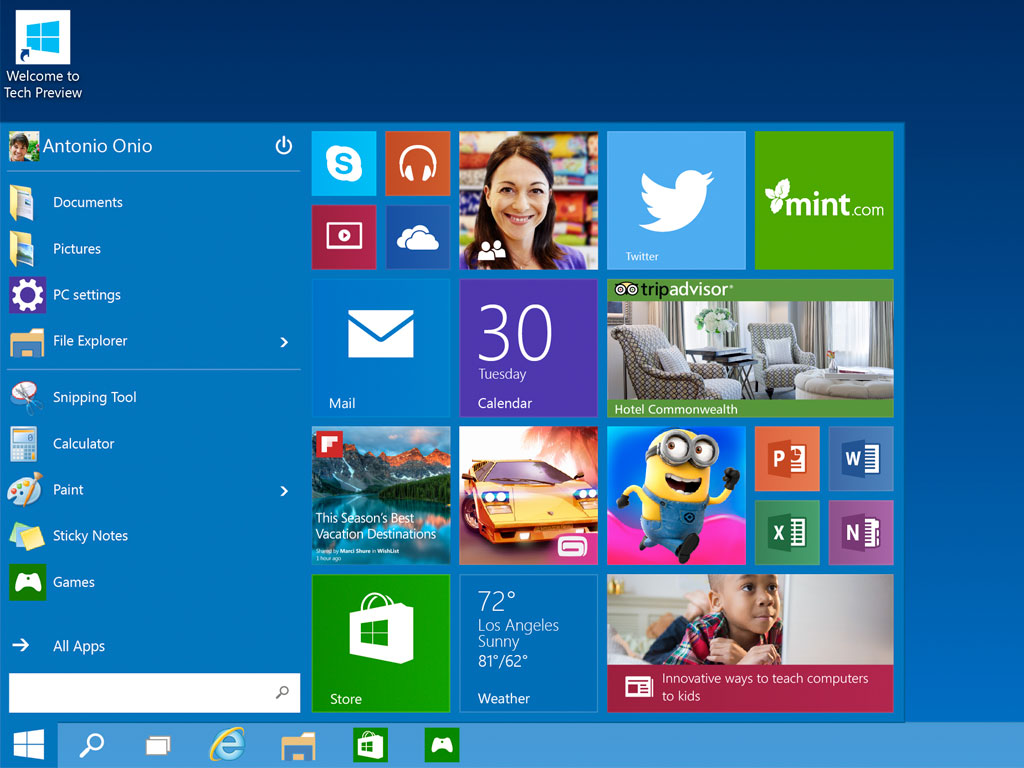Launch the Music headphones tile

pos(418,163)
